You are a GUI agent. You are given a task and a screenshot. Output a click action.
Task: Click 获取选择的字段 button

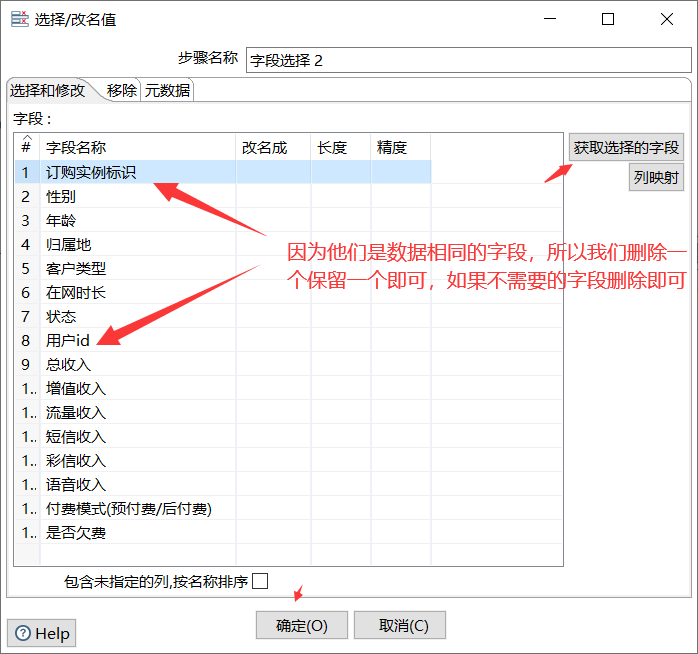coord(626,147)
